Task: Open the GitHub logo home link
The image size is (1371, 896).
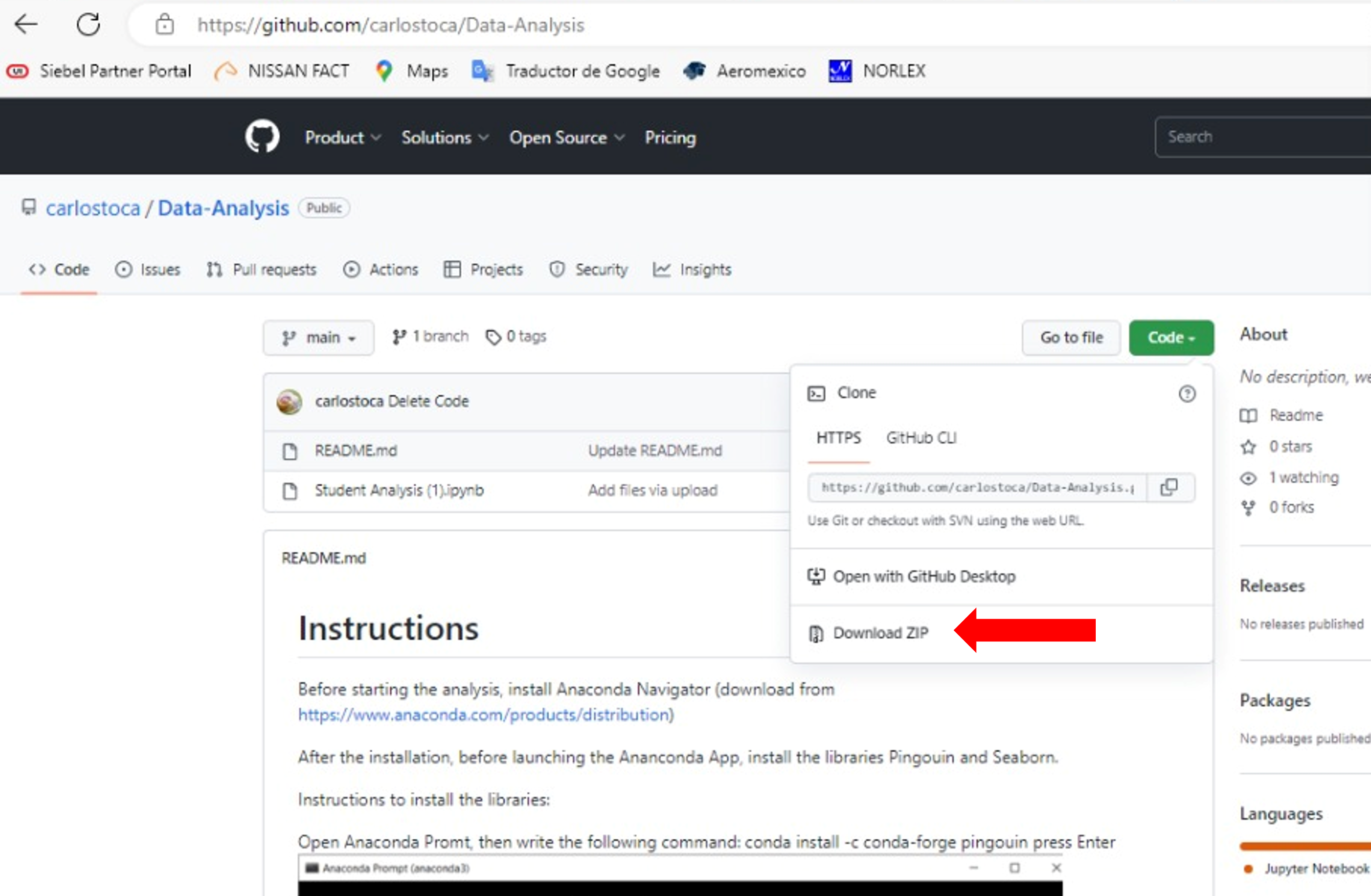Action: point(262,136)
